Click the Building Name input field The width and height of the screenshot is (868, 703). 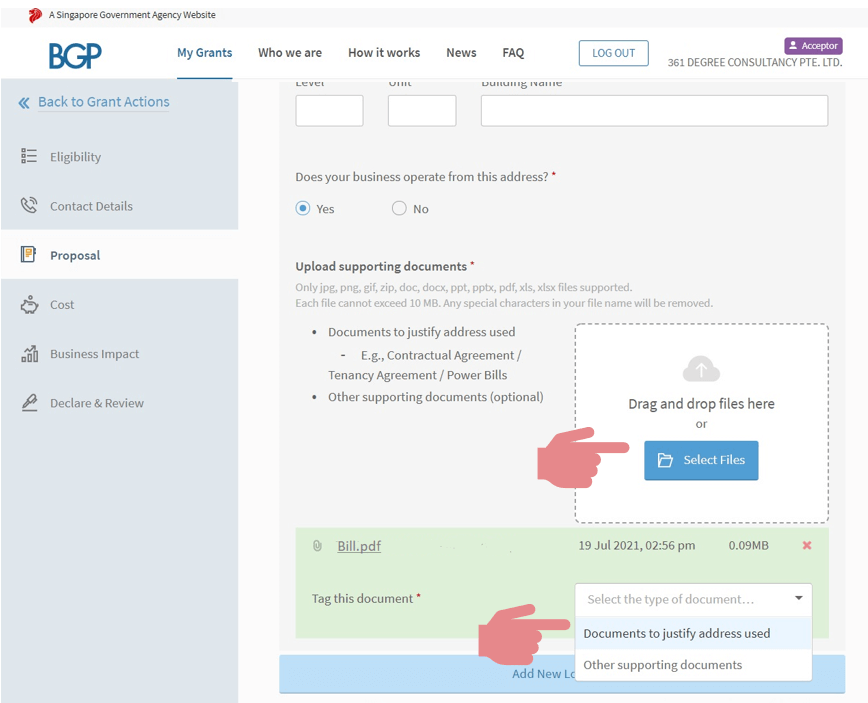(x=654, y=111)
